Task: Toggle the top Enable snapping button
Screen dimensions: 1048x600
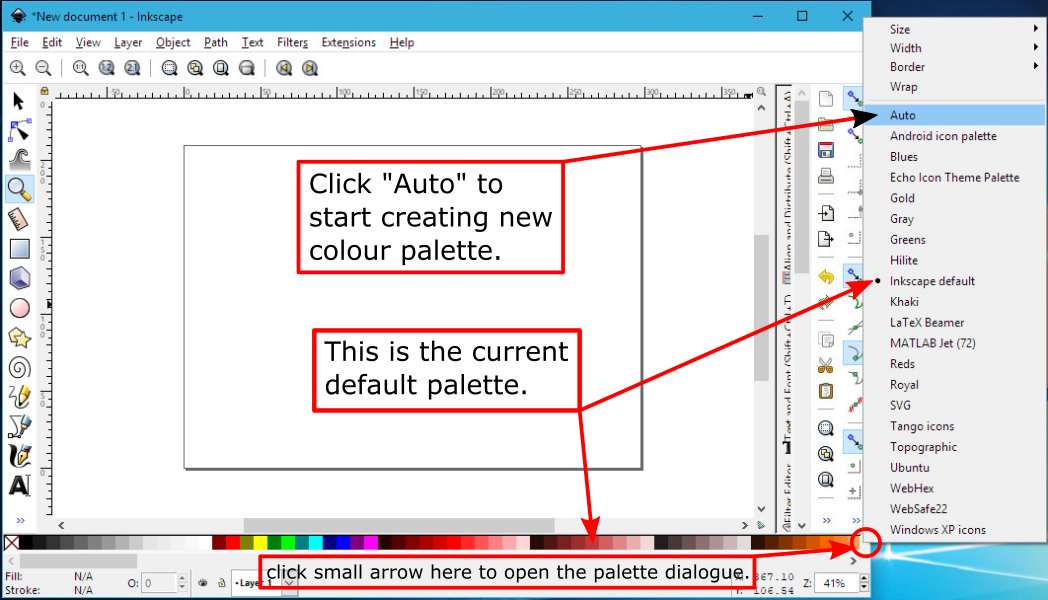Action: [x=854, y=98]
